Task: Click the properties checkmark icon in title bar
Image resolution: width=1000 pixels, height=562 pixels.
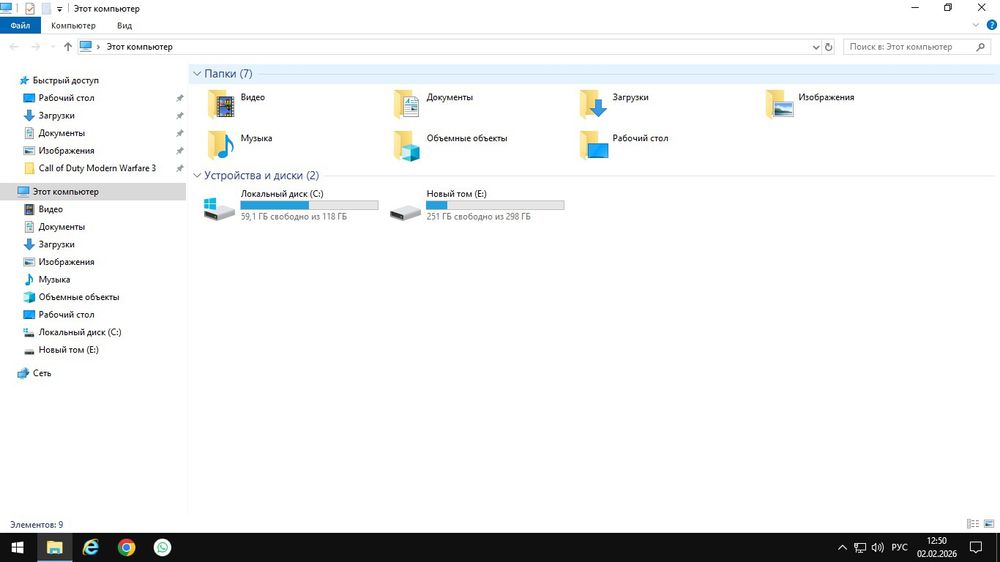Action: pyautogui.click(x=29, y=8)
